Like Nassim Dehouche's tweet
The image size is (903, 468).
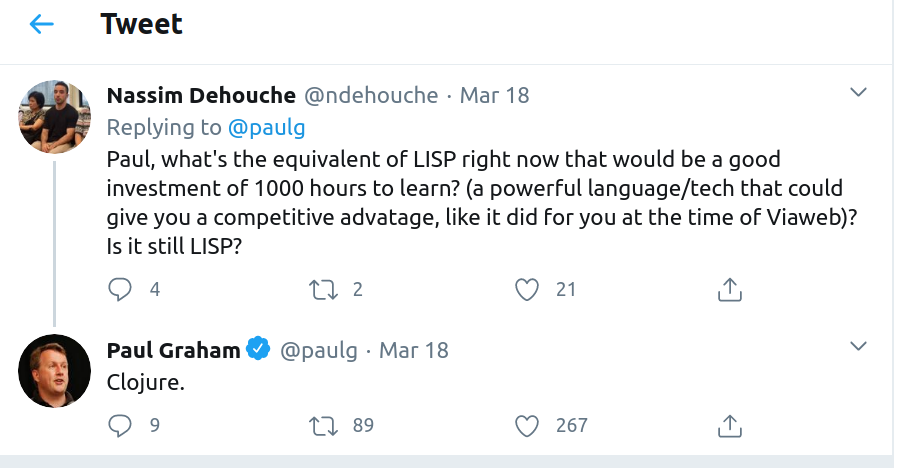pyautogui.click(x=527, y=289)
